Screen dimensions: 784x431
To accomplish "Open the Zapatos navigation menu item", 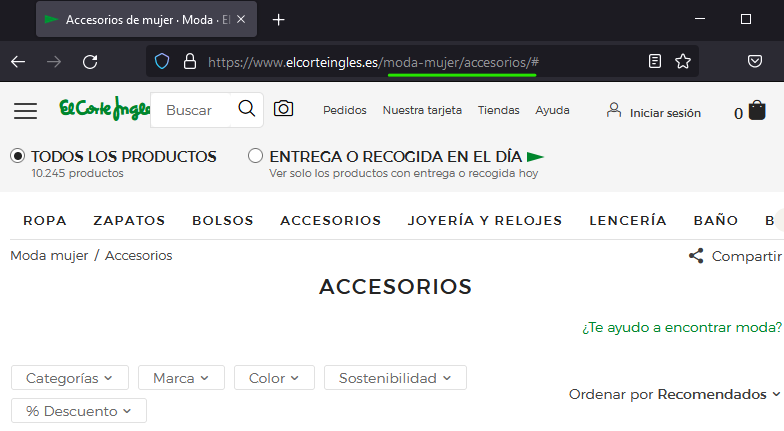I will (129, 220).
